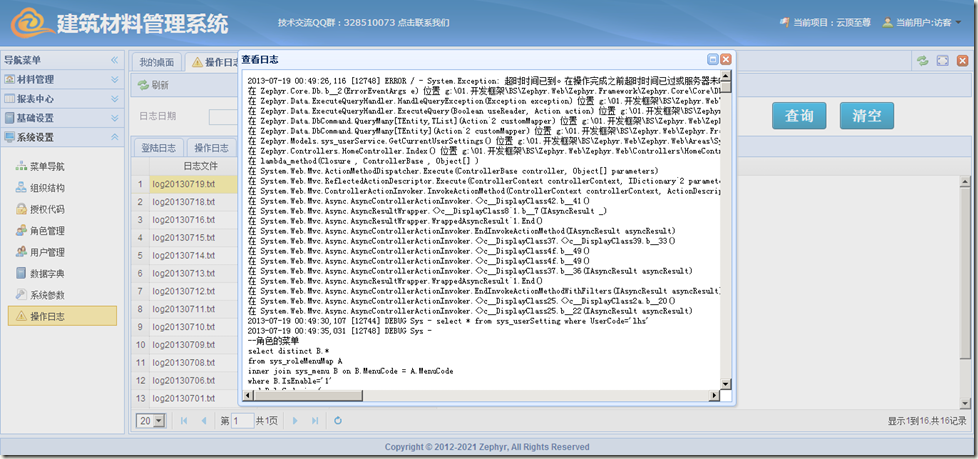Open the page size dropdown
The width and height of the screenshot is (978, 459).
coord(160,421)
